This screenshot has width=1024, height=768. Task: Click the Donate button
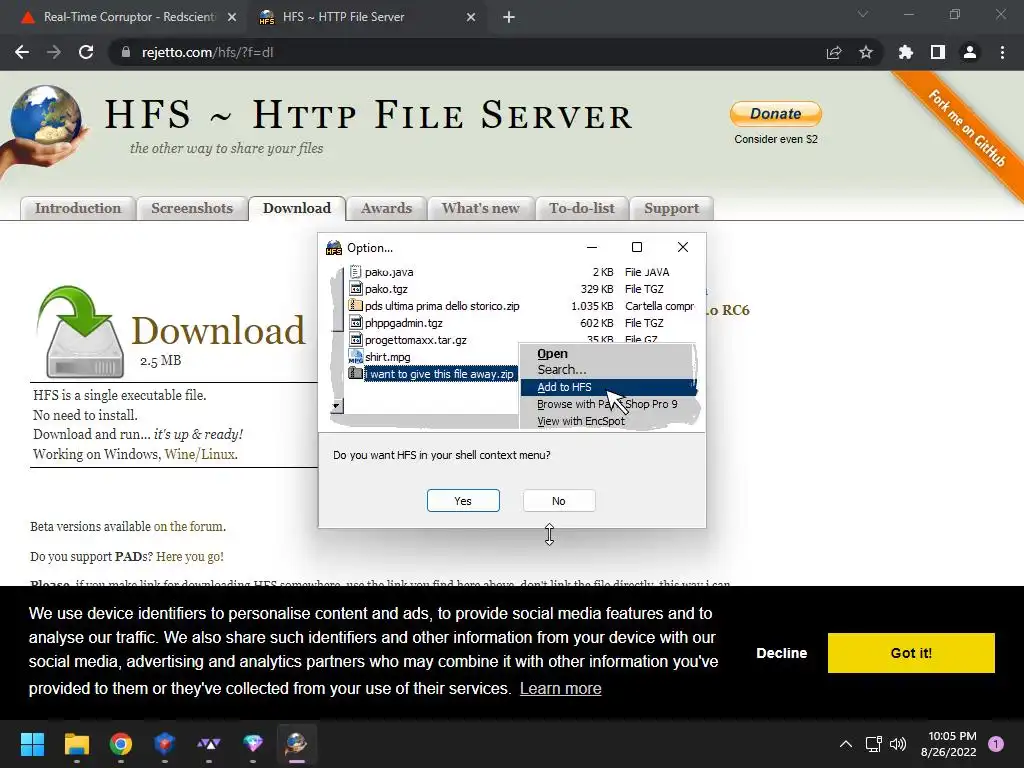775,114
